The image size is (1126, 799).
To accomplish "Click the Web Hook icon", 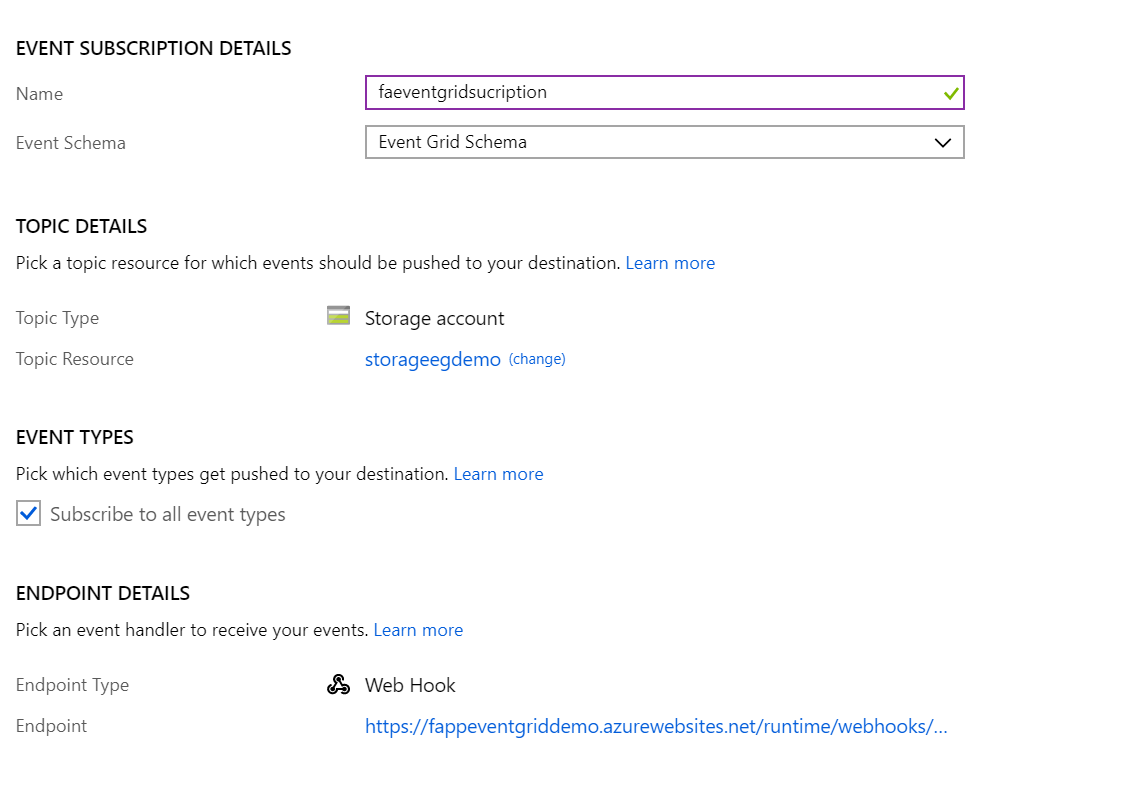I will tap(339, 685).
